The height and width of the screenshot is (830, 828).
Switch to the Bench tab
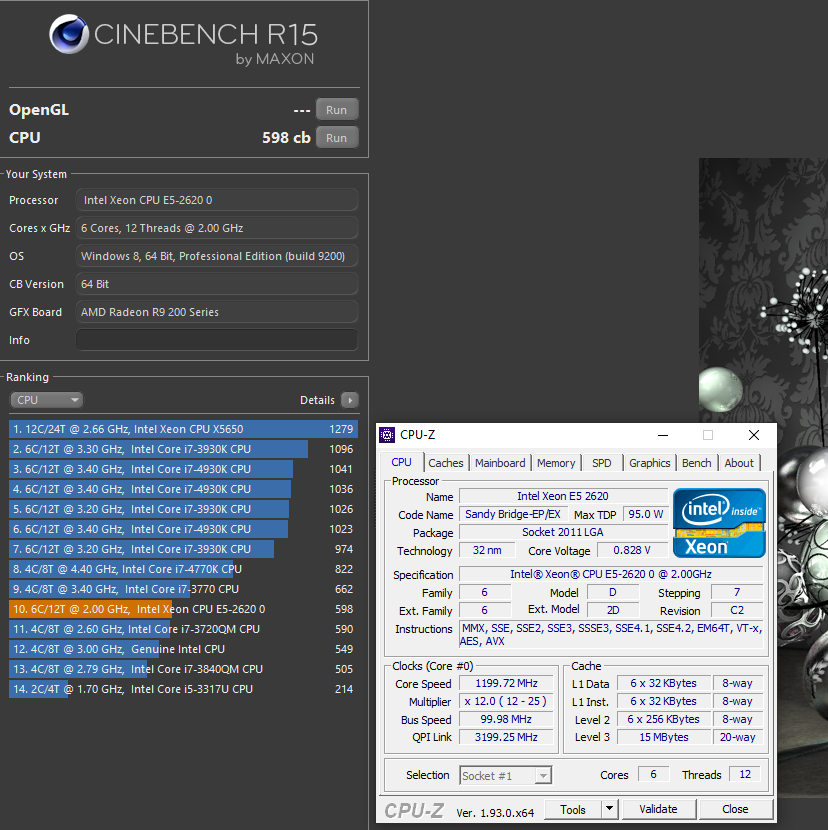696,463
